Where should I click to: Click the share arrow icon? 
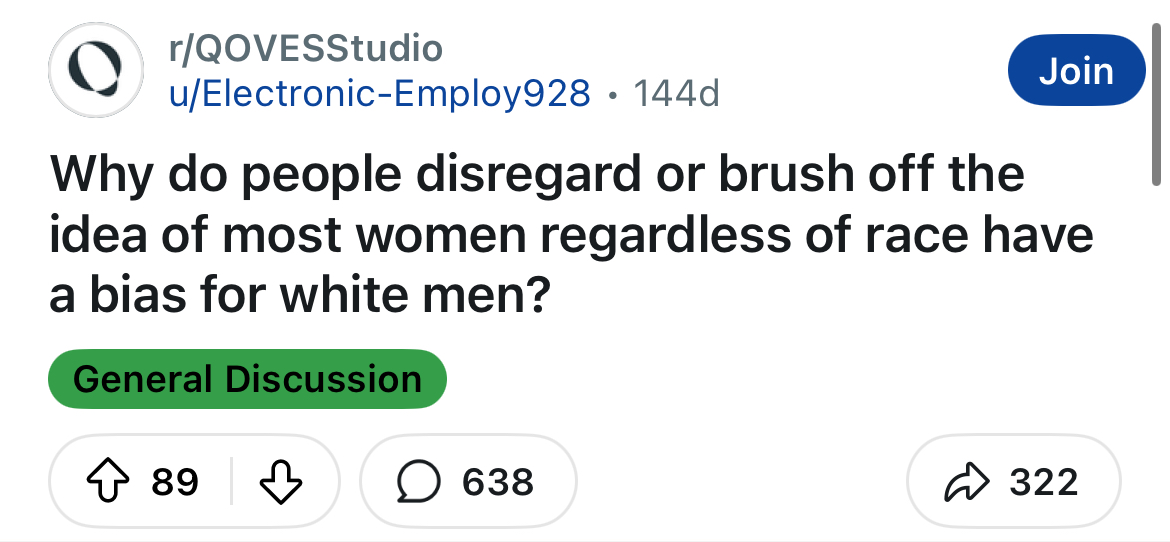966,482
